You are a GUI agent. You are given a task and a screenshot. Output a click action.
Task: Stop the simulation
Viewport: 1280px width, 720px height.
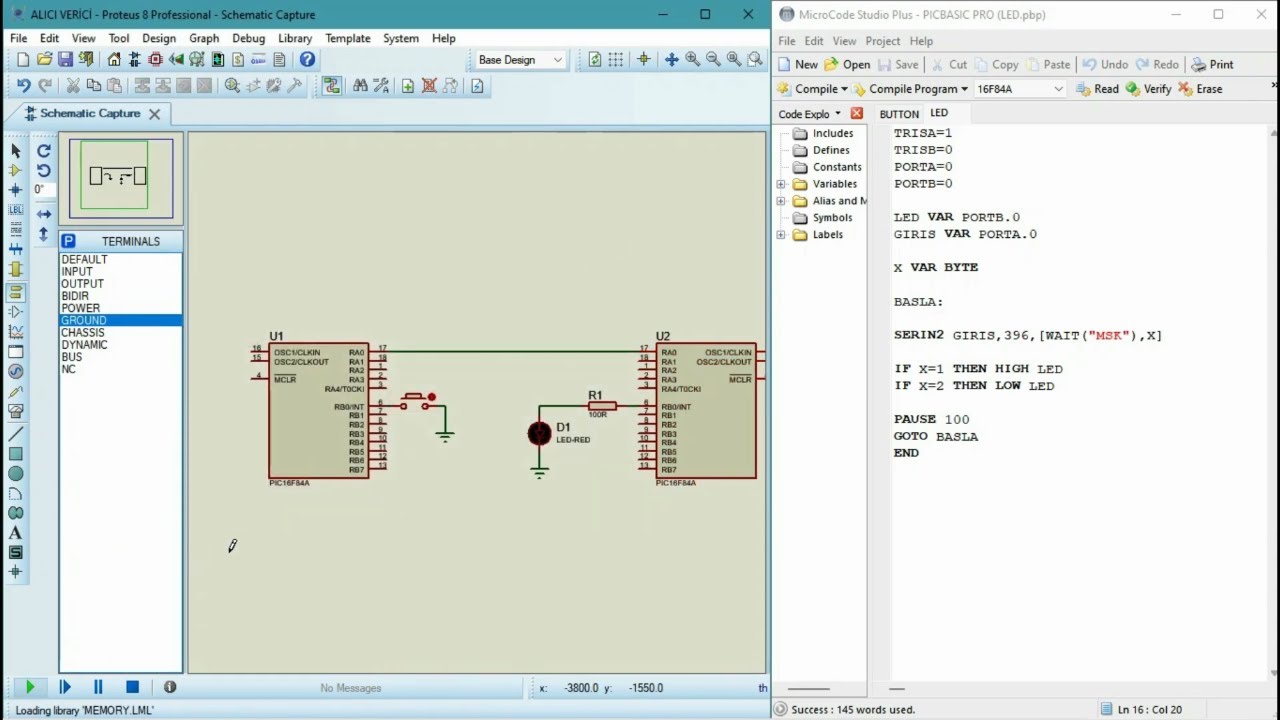tap(132, 687)
